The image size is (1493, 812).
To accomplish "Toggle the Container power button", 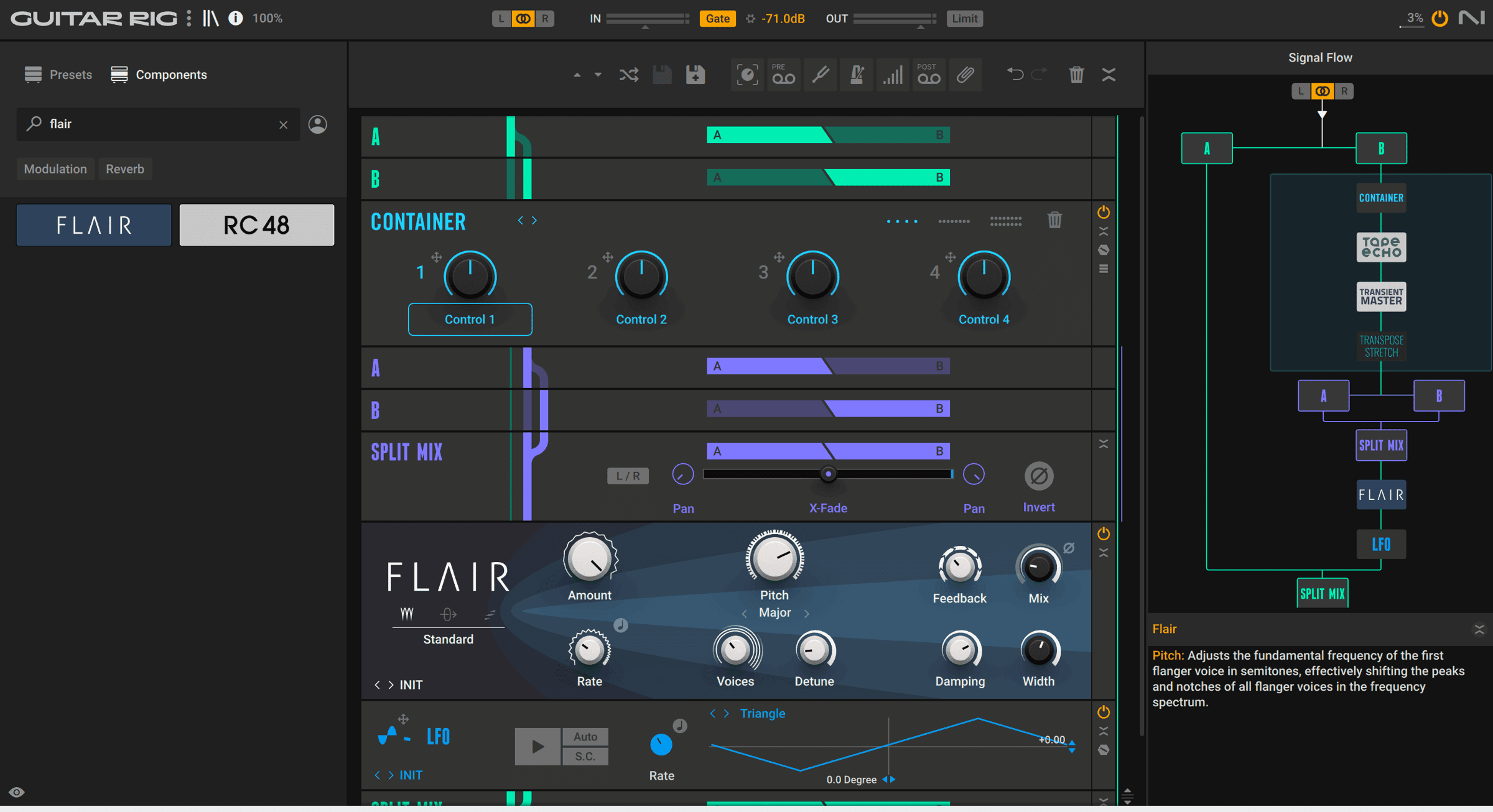I will click(x=1104, y=213).
